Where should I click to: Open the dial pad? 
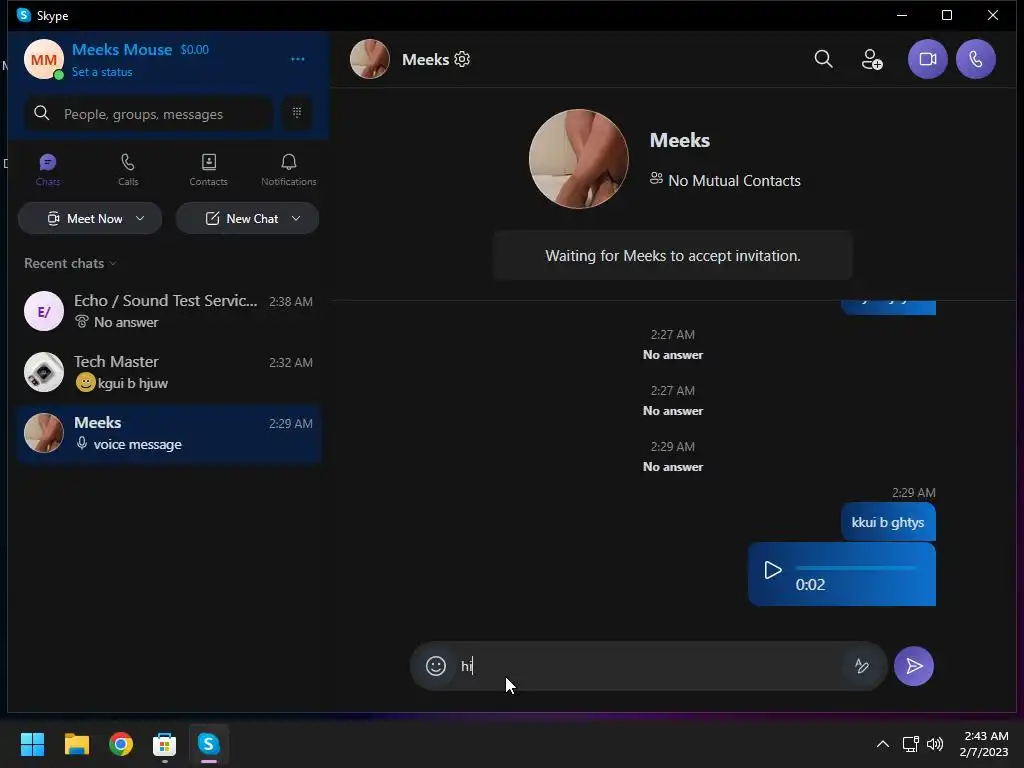point(297,113)
